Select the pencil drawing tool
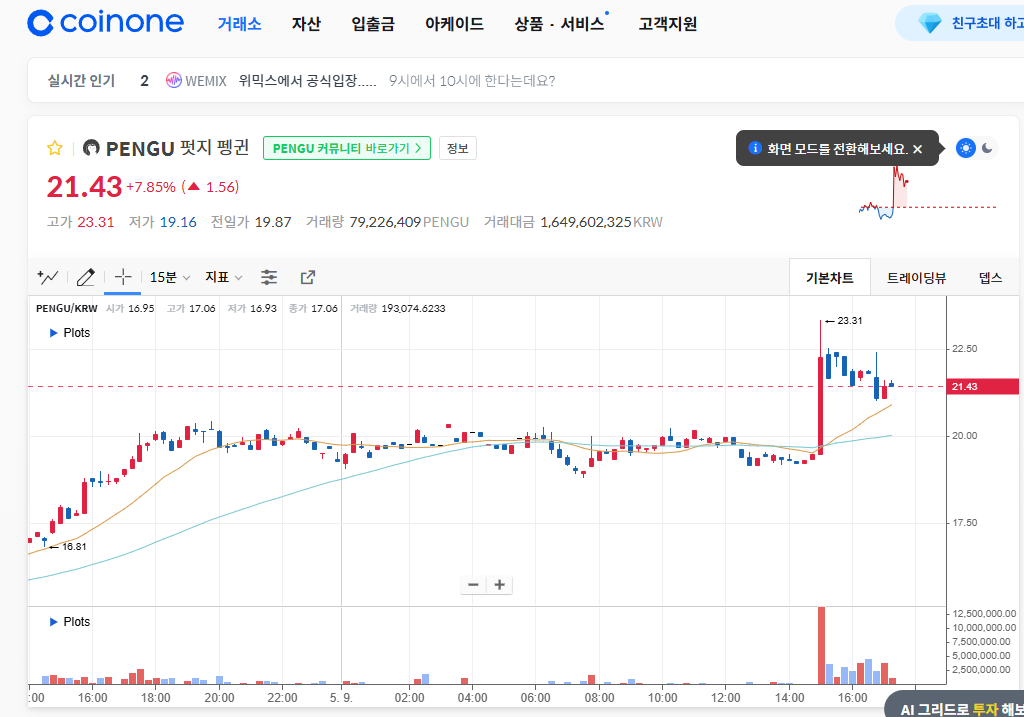This screenshot has height=717, width=1024. (86, 278)
